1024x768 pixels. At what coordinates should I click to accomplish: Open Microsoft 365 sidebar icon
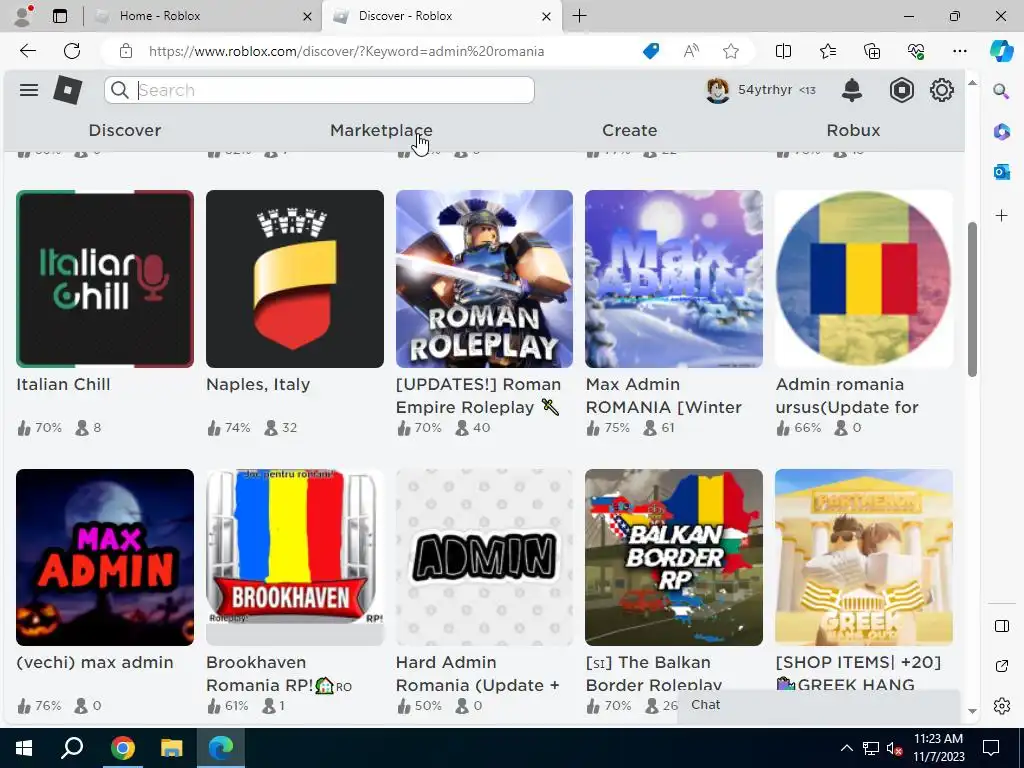(1001, 132)
